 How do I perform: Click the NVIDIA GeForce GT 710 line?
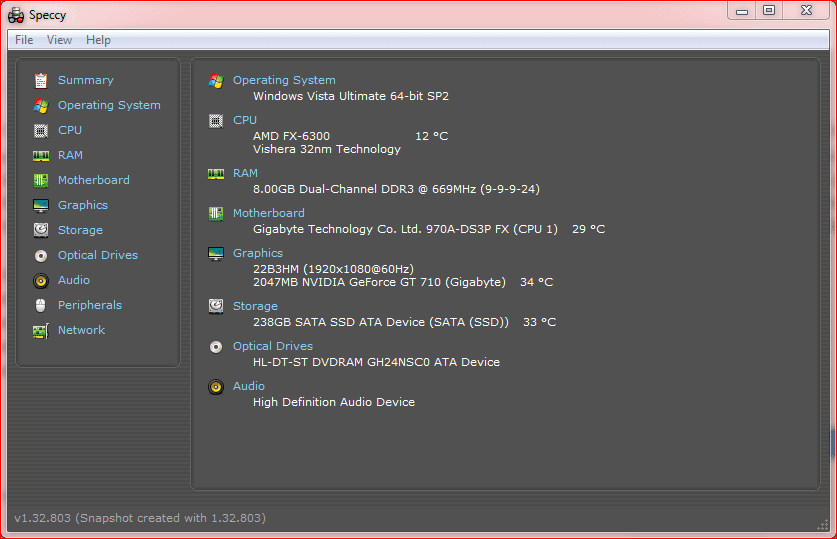coord(379,282)
